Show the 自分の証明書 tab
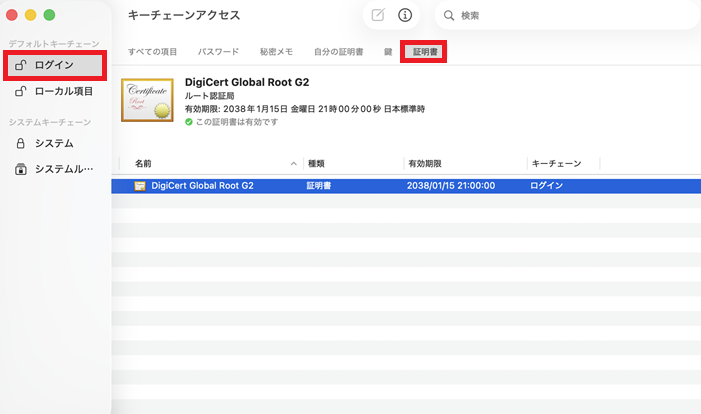 click(338, 50)
